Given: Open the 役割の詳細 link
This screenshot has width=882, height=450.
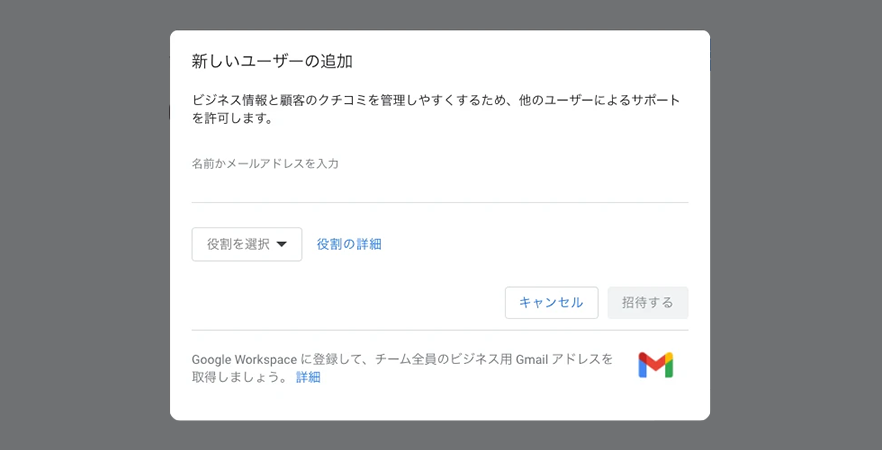Looking at the screenshot, I should [349, 244].
